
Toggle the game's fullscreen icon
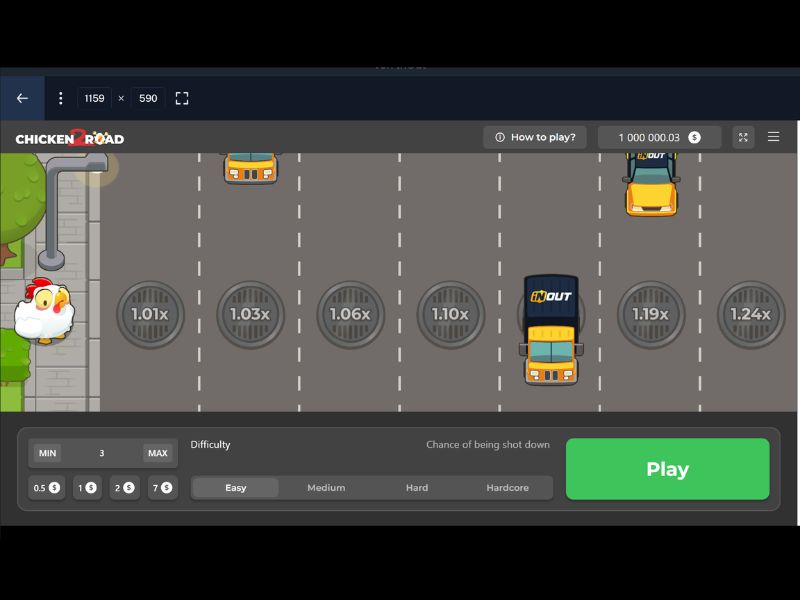click(x=742, y=137)
